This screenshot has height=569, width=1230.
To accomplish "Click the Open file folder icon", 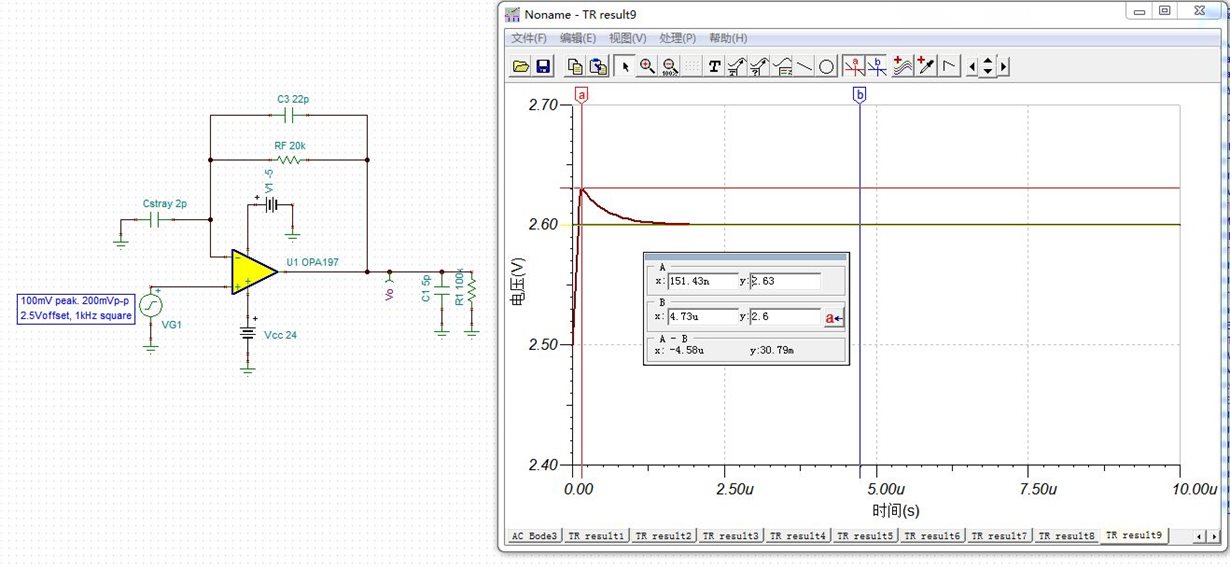I will click(520, 67).
